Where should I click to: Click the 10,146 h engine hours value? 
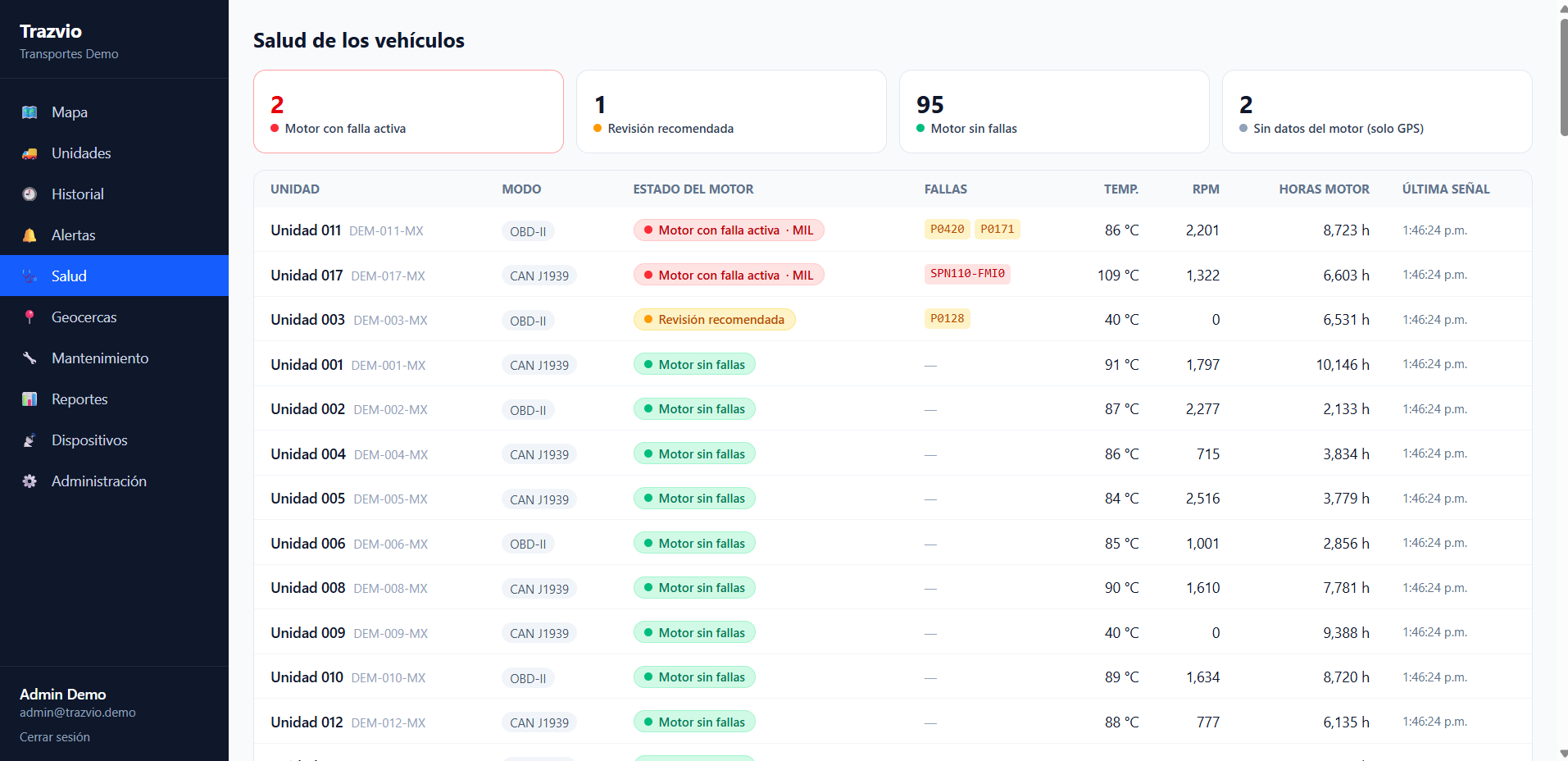[1343, 365]
